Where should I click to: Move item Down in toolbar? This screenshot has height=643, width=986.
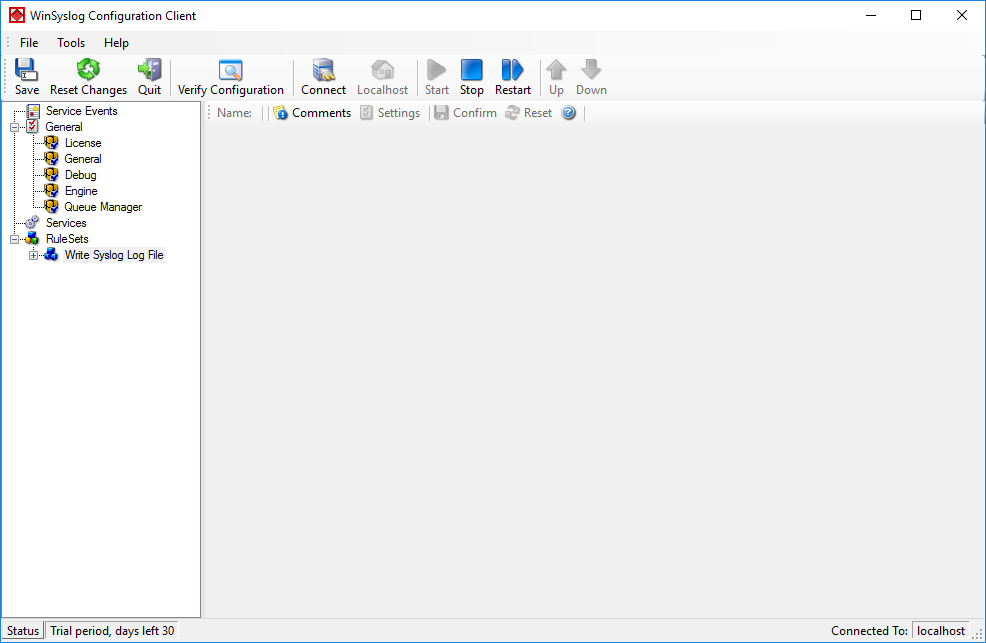click(x=591, y=77)
